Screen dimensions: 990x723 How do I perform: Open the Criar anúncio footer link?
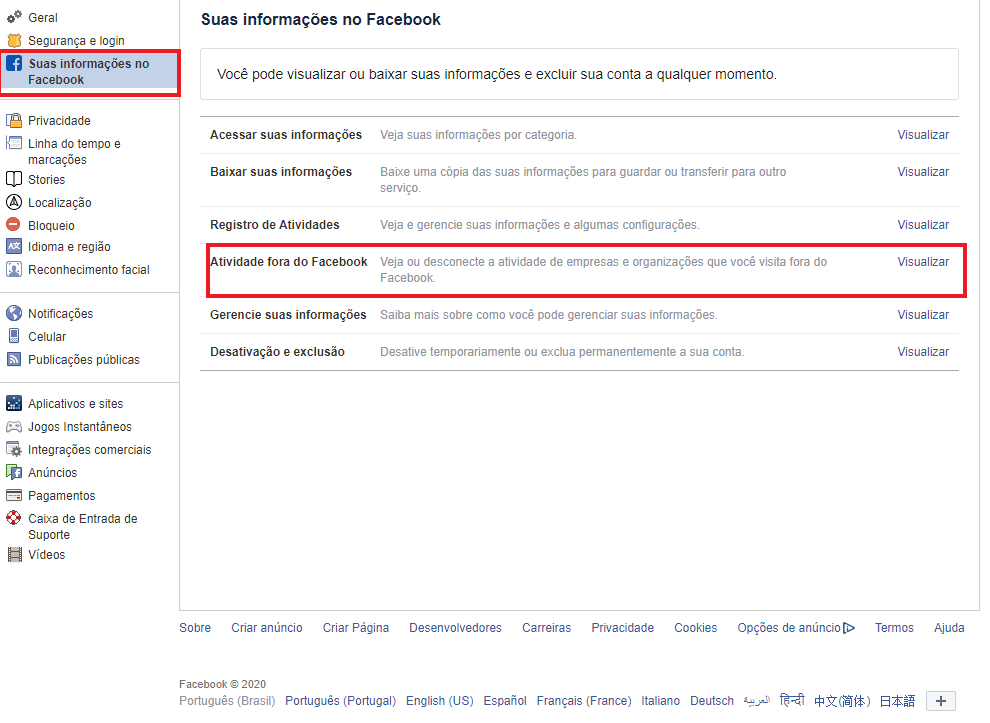[x=266, y=628]
